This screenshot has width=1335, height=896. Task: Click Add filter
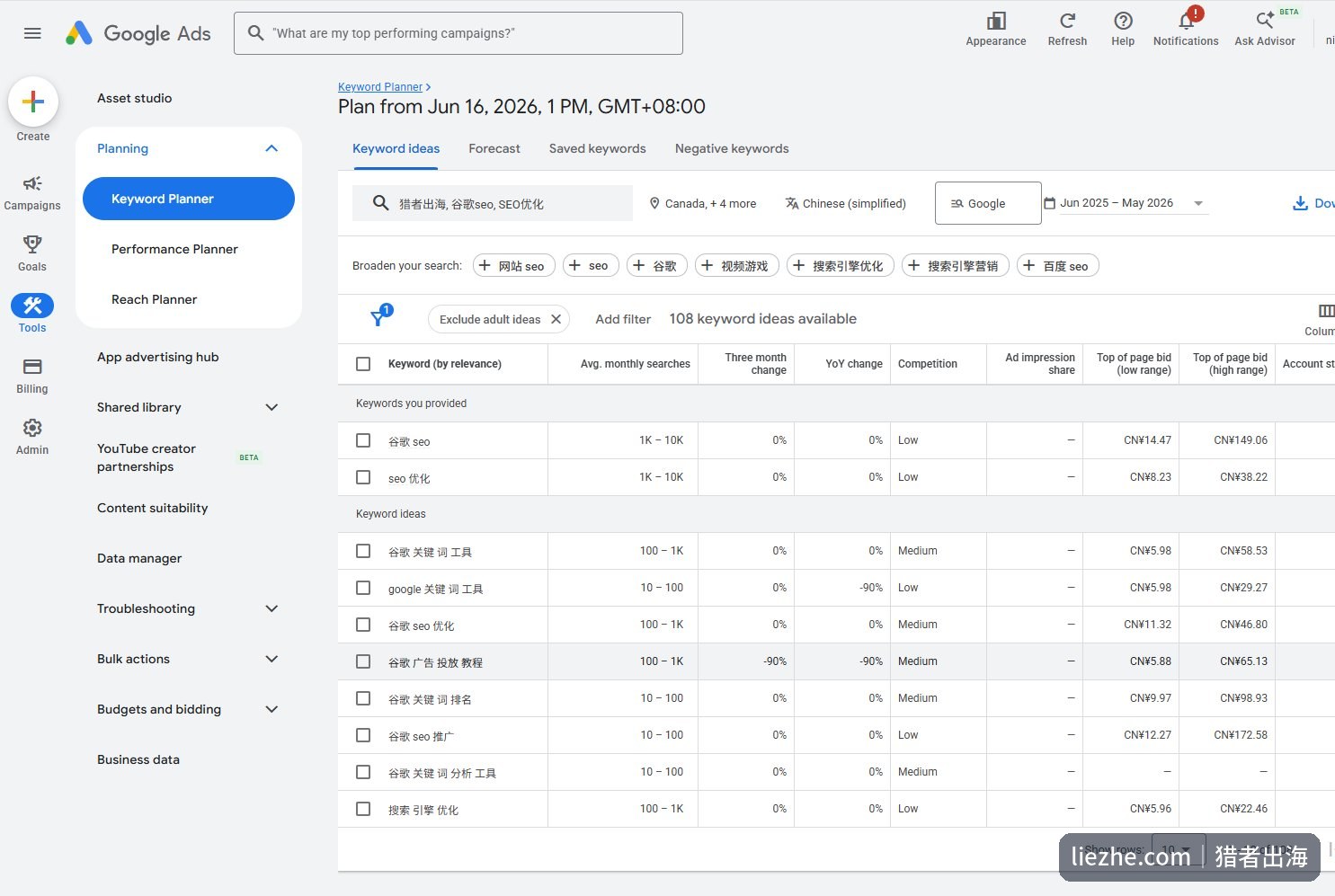623,319
